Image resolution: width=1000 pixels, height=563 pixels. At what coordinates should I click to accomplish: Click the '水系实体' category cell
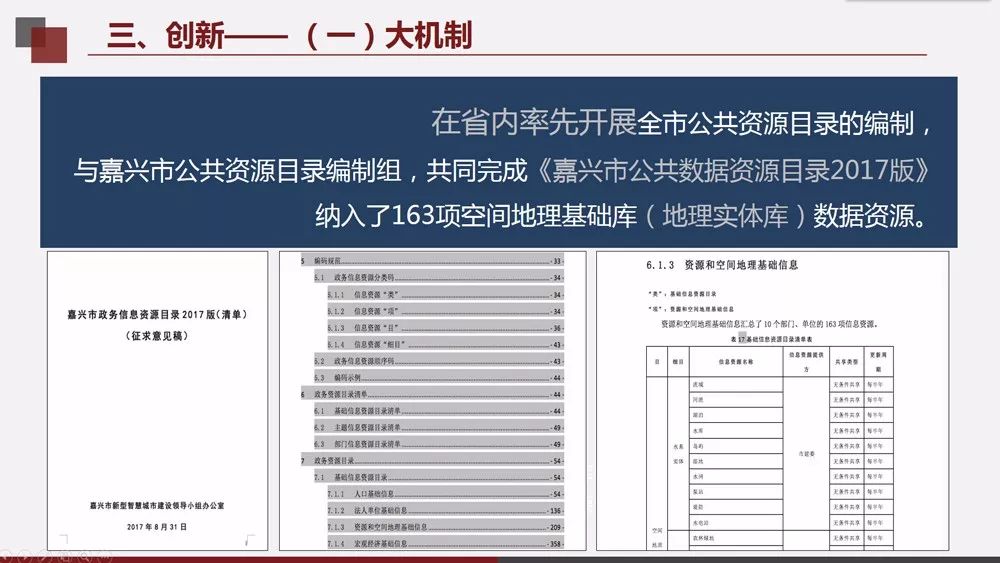click(x=678, y=453)
